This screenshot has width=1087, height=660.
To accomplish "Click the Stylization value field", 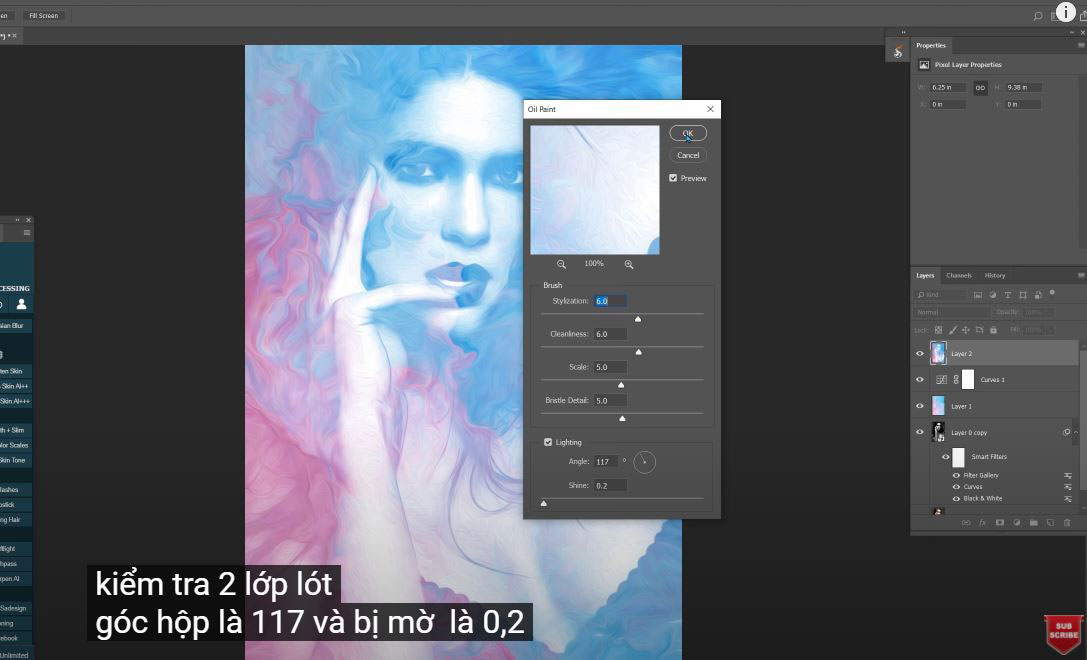I will point(610,301).
